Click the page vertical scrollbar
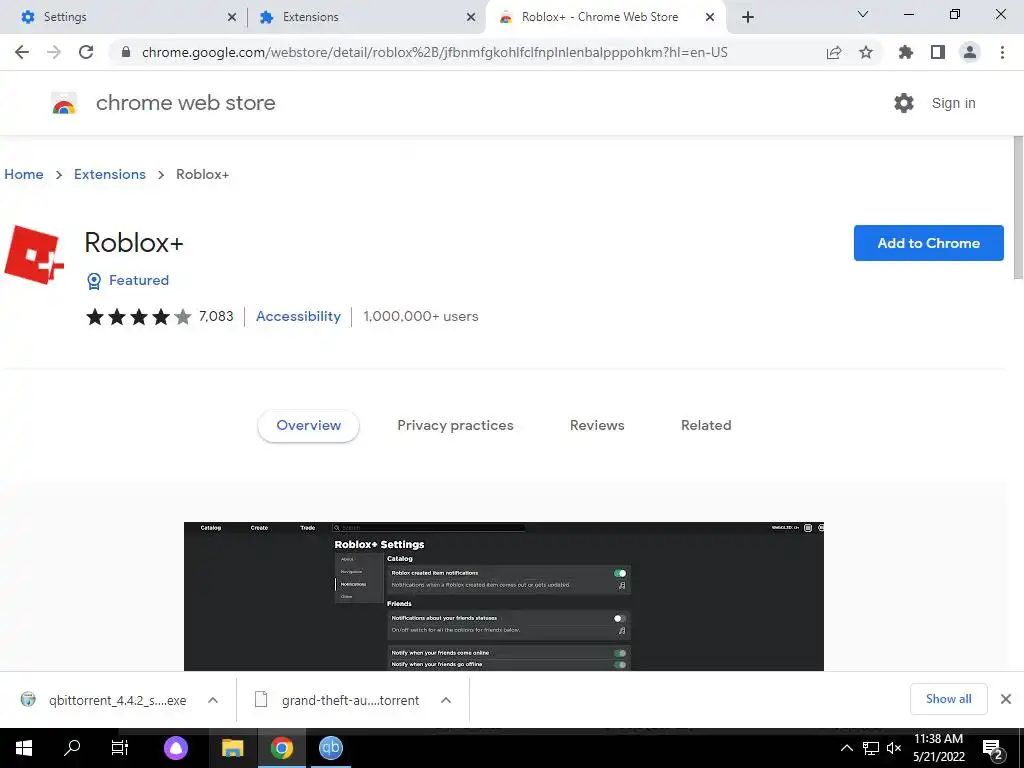 pos(1017,207)
